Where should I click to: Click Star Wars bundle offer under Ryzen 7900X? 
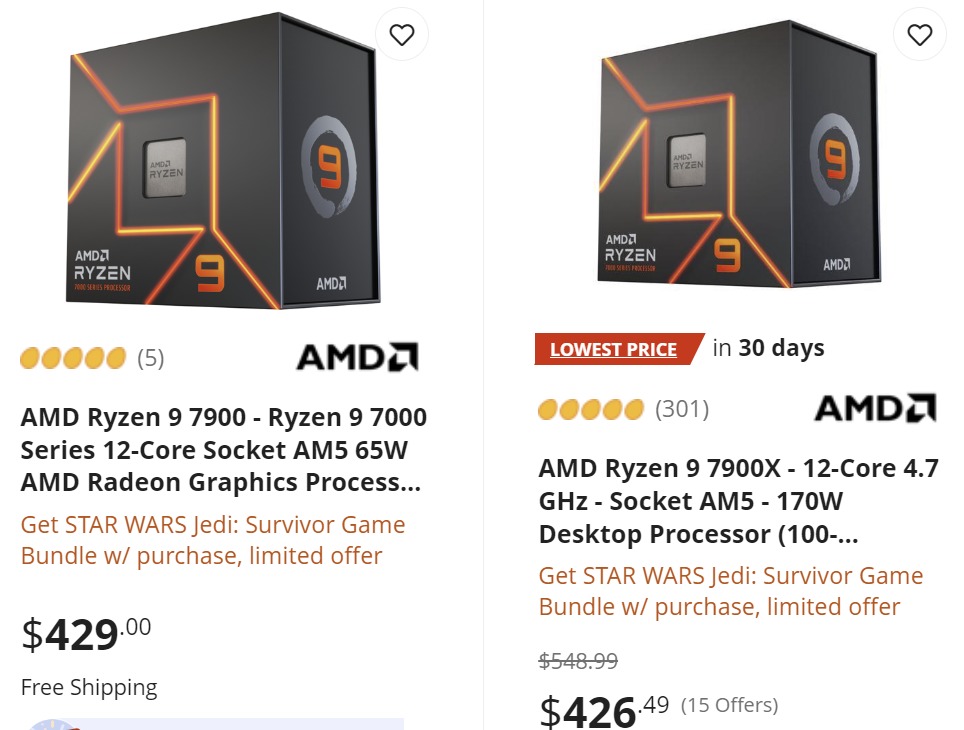point(731,591)
